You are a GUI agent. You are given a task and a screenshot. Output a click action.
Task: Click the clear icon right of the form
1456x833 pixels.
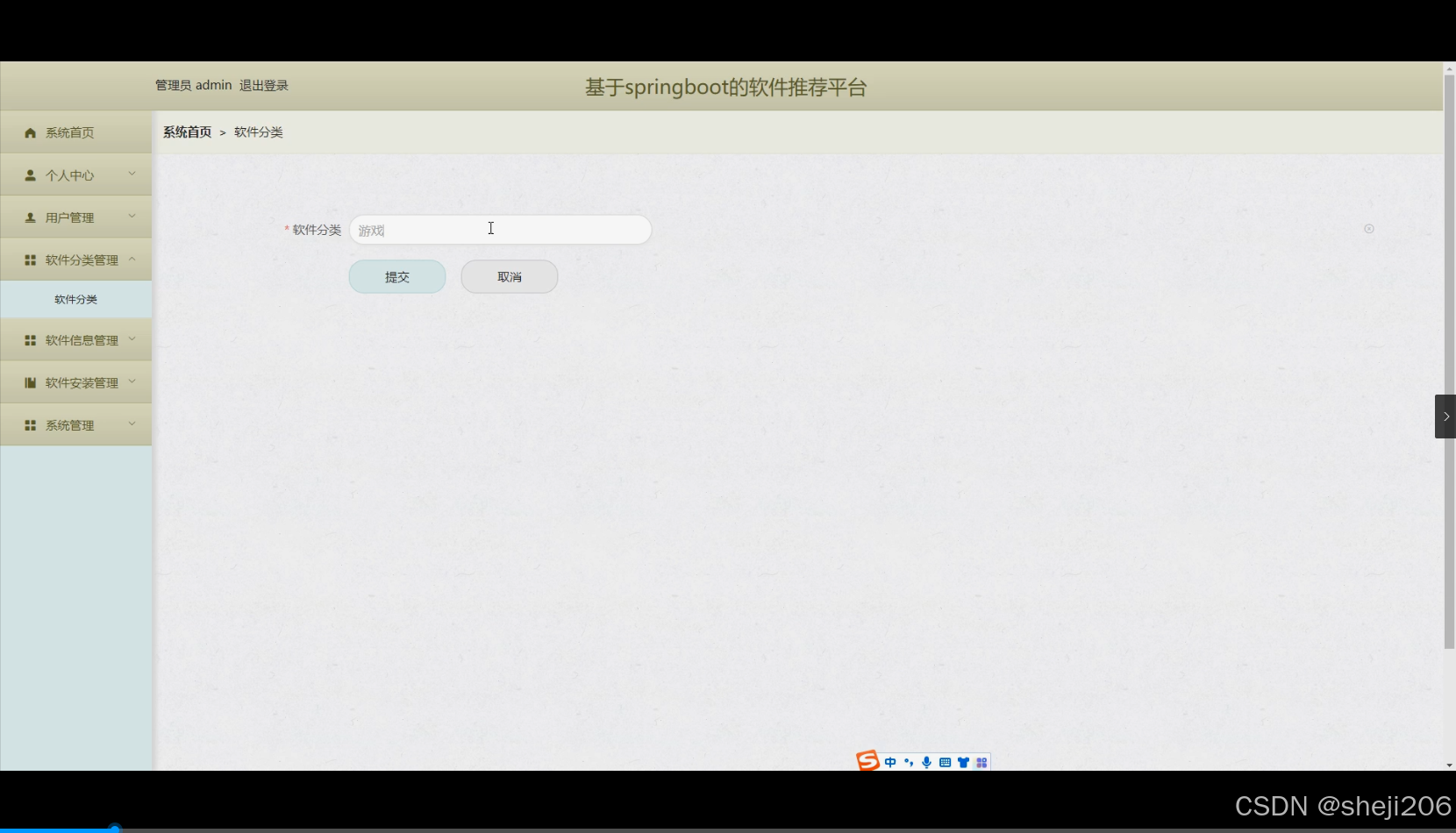[1369, 229]
